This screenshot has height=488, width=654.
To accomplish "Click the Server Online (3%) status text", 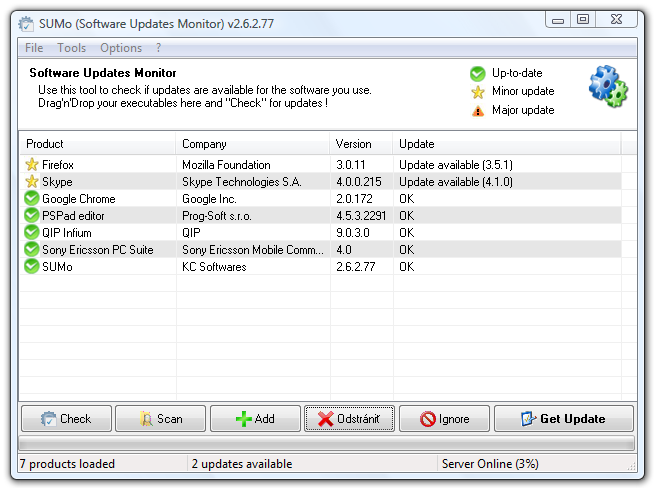I will click(490, 464).
